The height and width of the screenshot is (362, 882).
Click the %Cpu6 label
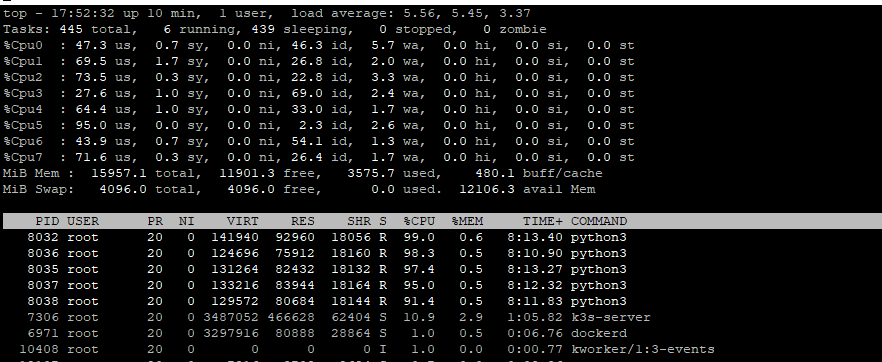[22, 141]
